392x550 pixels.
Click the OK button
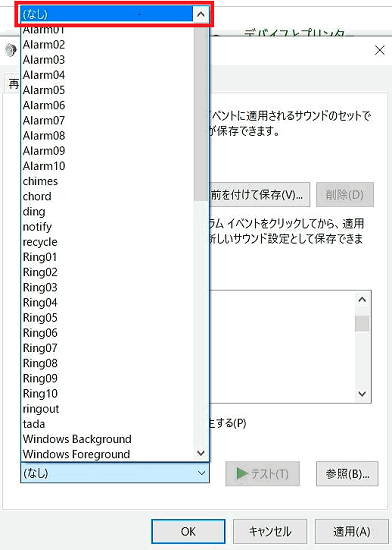coord(188,531)
